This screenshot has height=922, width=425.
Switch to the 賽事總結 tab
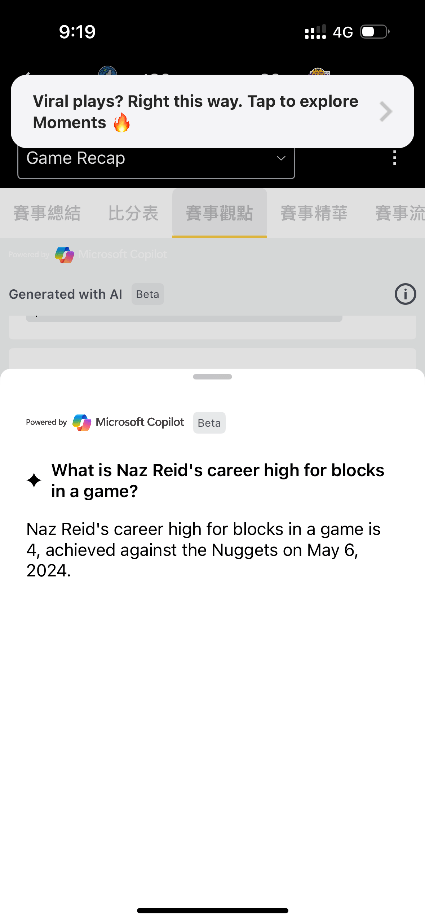point(47,213)
